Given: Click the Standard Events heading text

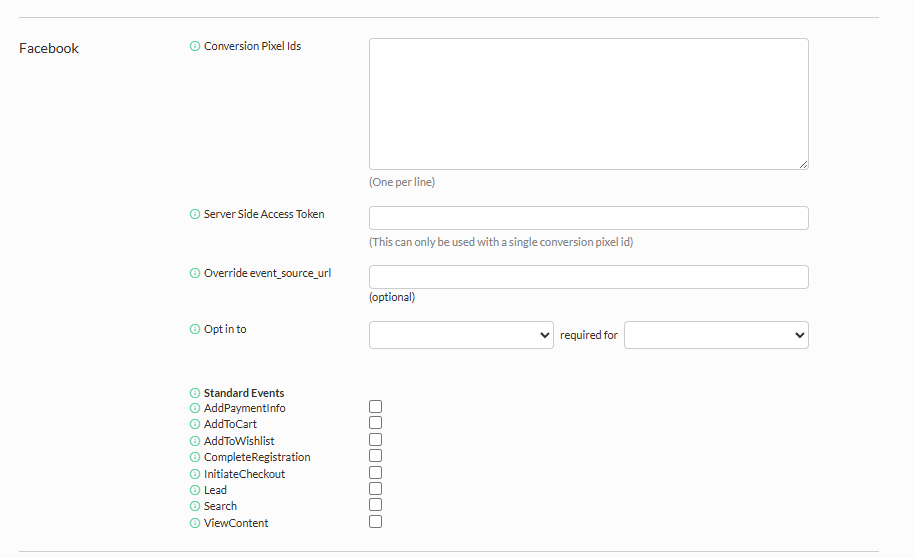Looking at the screenshot, I should click(x=244, y=393).
